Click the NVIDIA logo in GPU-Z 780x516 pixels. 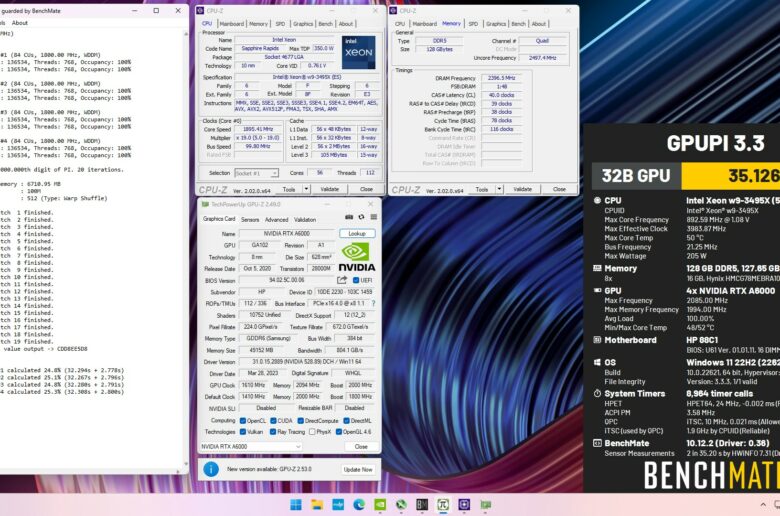coord(357,257)
